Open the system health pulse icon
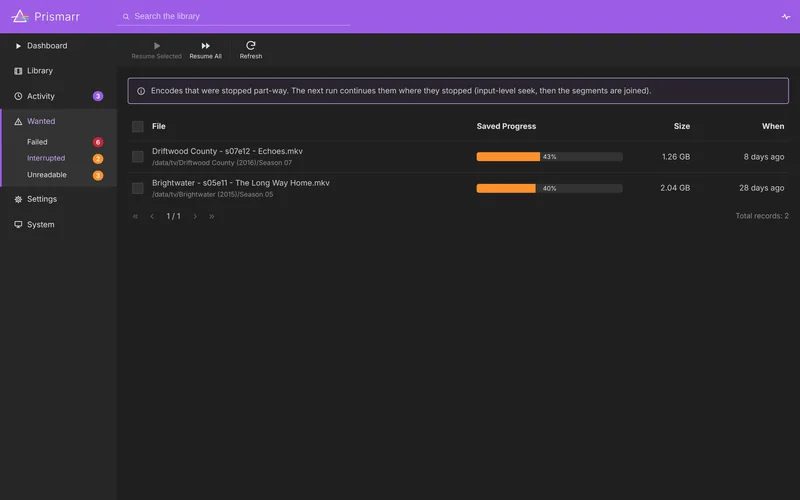The height and width of the screenshot is (500, 800). point(786,17)
